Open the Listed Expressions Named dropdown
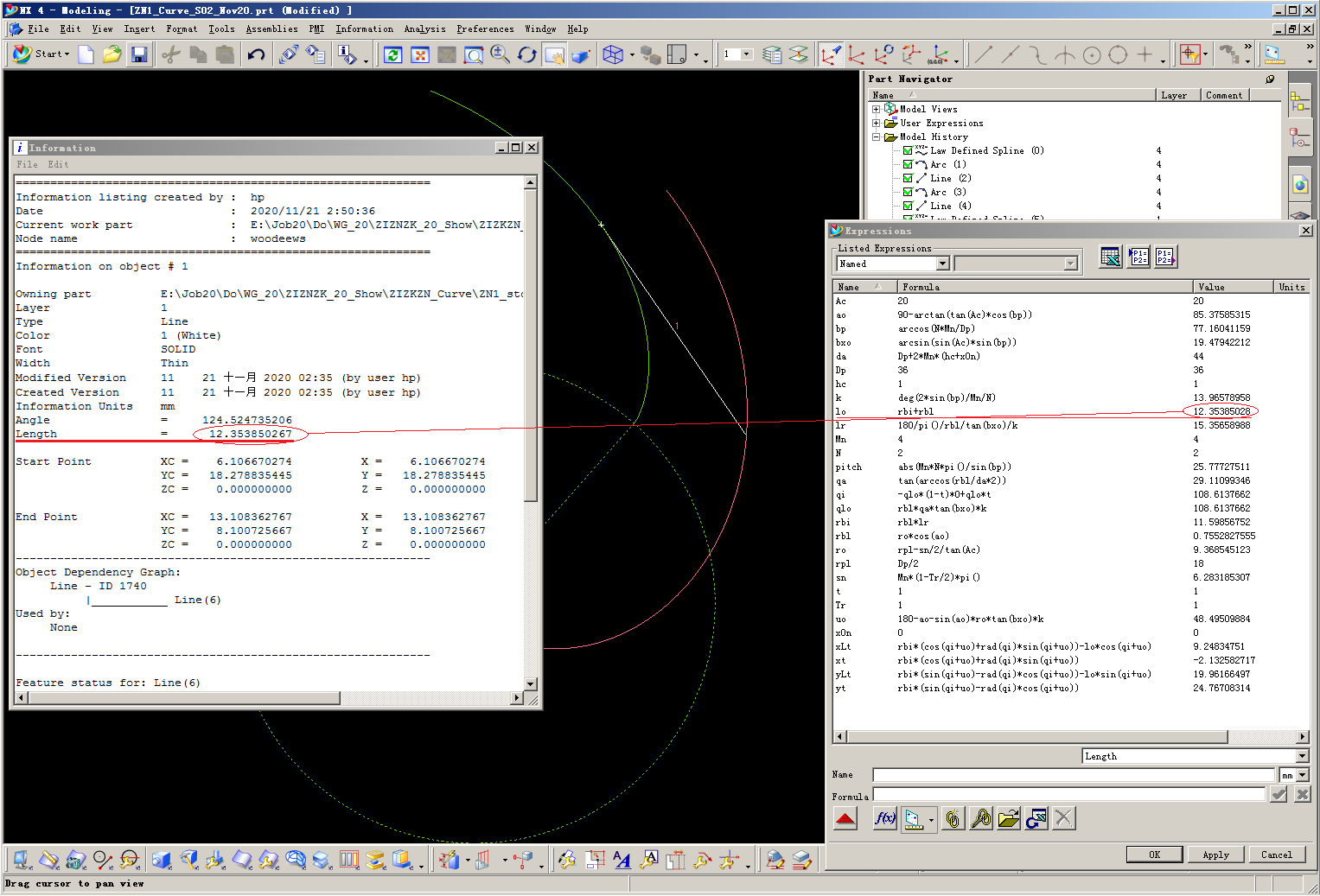The image size is (1320, 896). (x=943, y=264)
